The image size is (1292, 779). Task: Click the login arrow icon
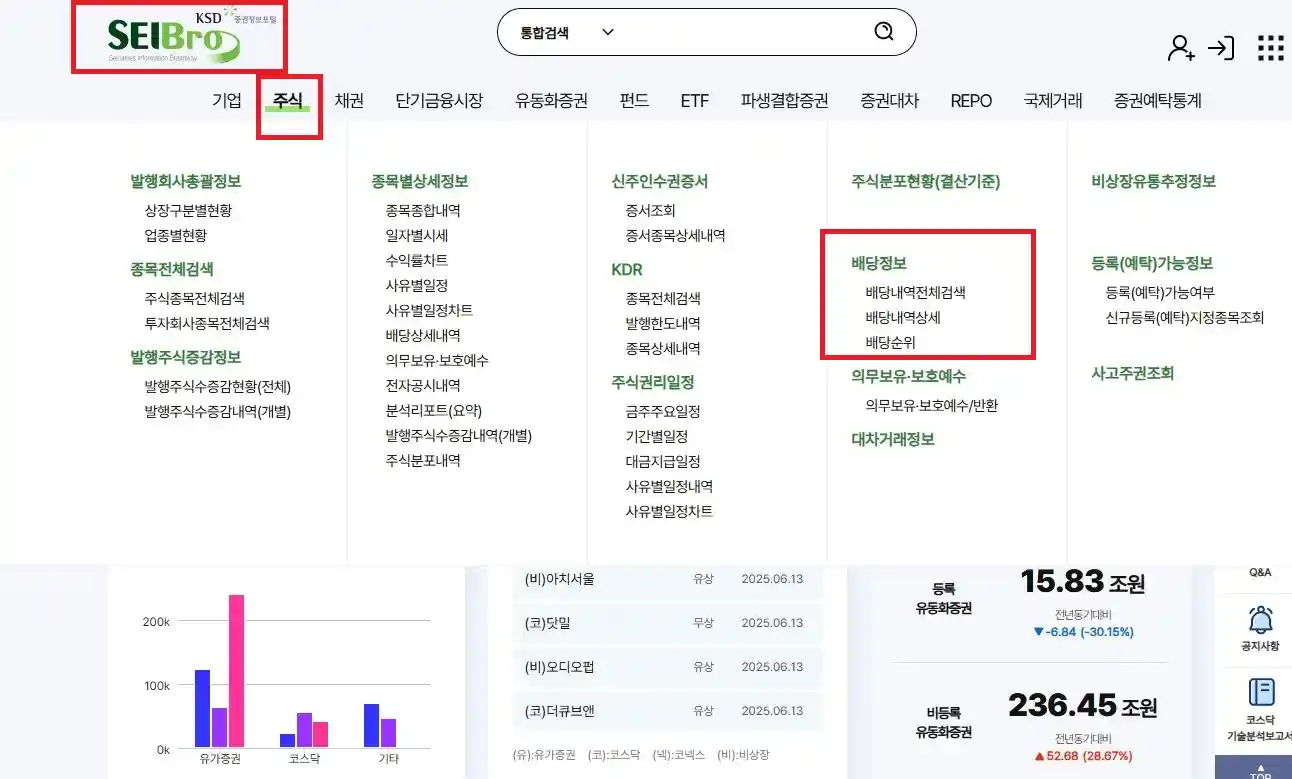pos(1221,47)
